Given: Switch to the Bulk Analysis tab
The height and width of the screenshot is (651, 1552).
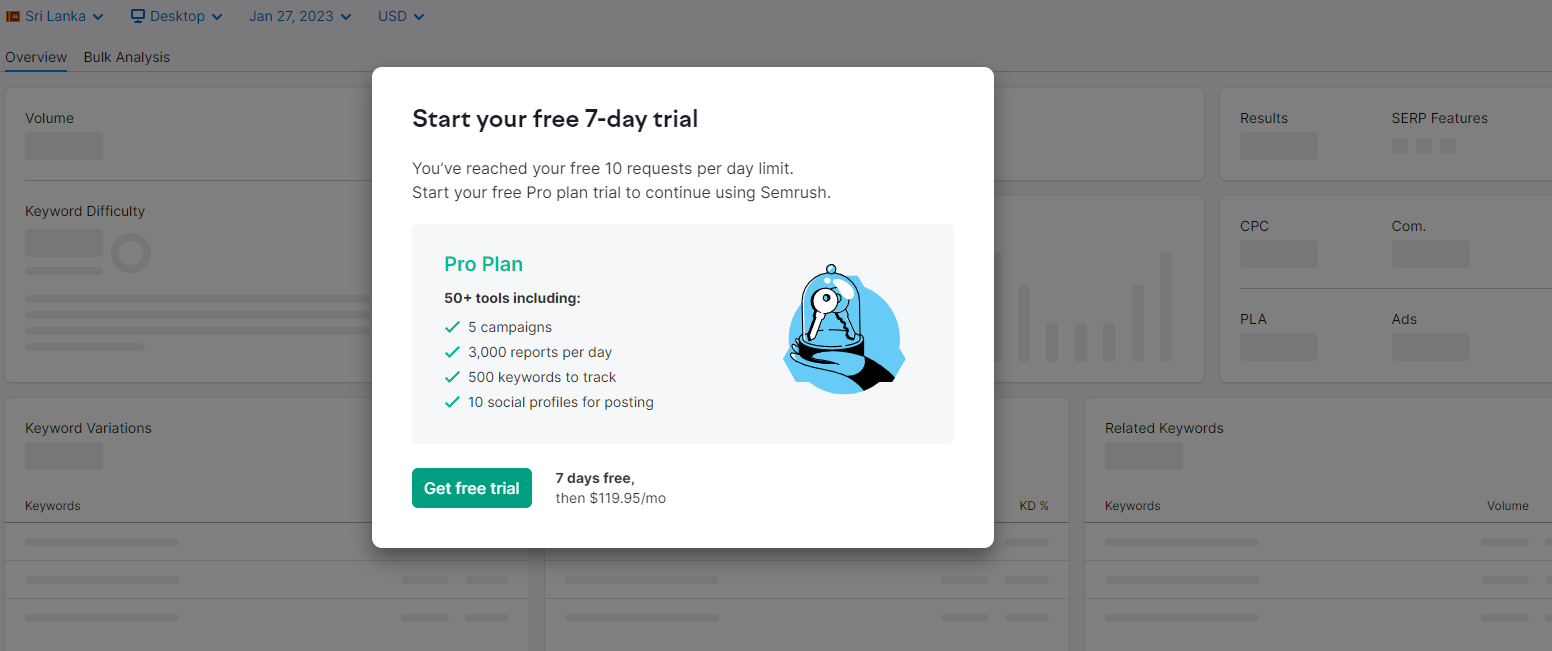Looking at the screenshot, I should (x=127, y=57).
